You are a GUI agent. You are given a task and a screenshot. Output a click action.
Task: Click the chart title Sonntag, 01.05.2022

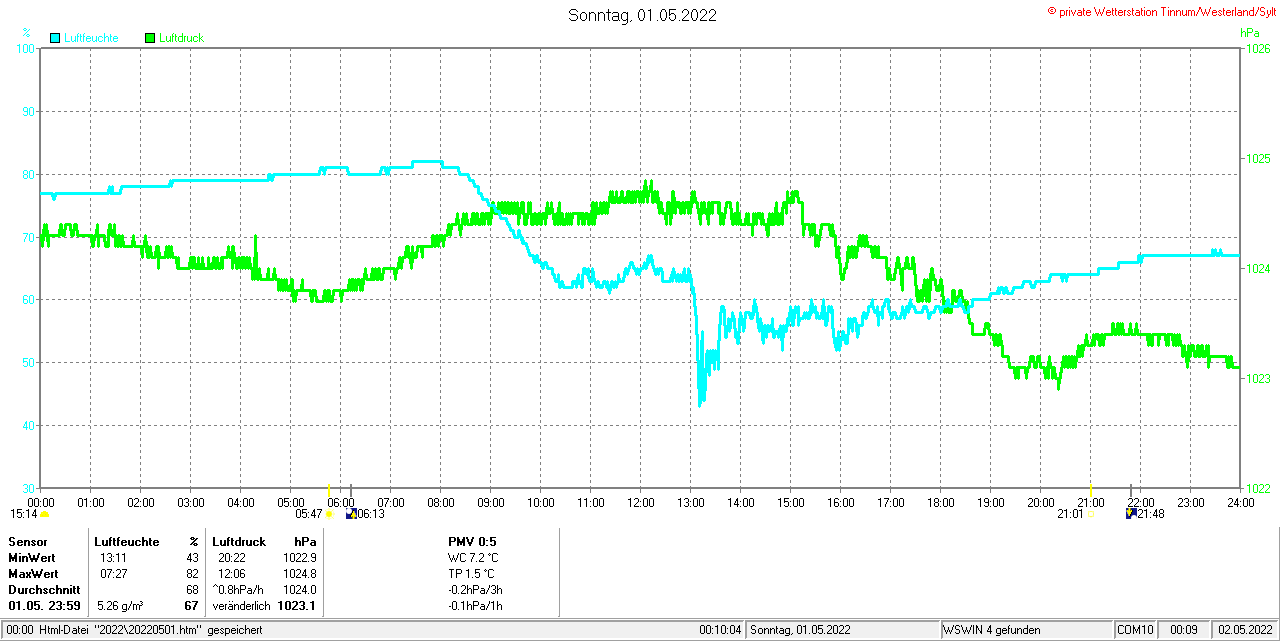642,15
